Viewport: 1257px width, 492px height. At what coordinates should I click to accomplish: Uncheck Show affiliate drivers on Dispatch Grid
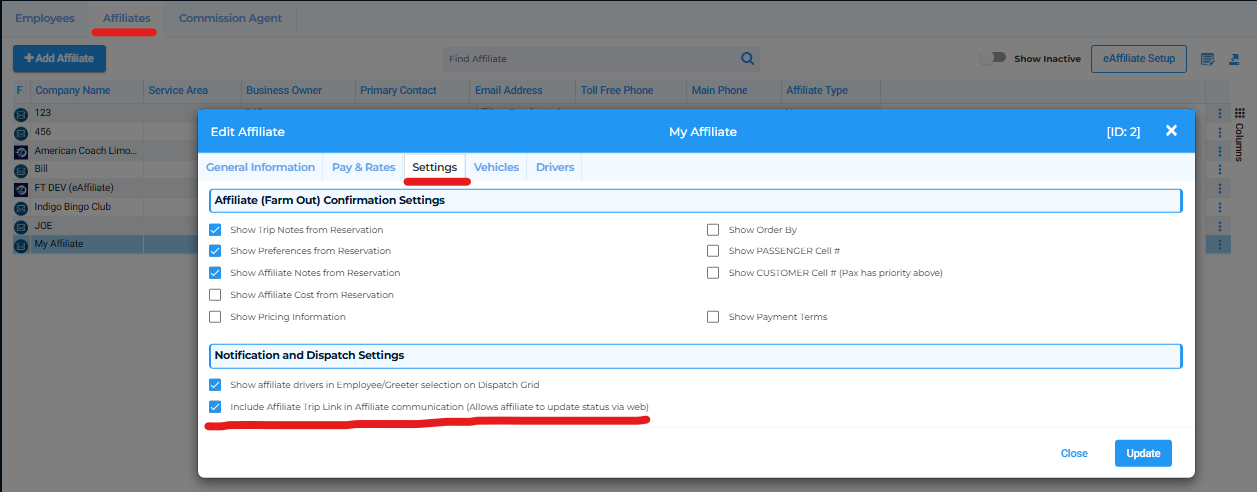[x=215, y=385]
